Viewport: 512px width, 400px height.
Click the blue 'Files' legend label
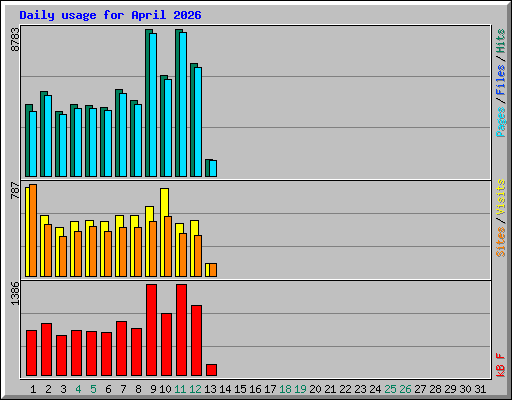[501, 80]
